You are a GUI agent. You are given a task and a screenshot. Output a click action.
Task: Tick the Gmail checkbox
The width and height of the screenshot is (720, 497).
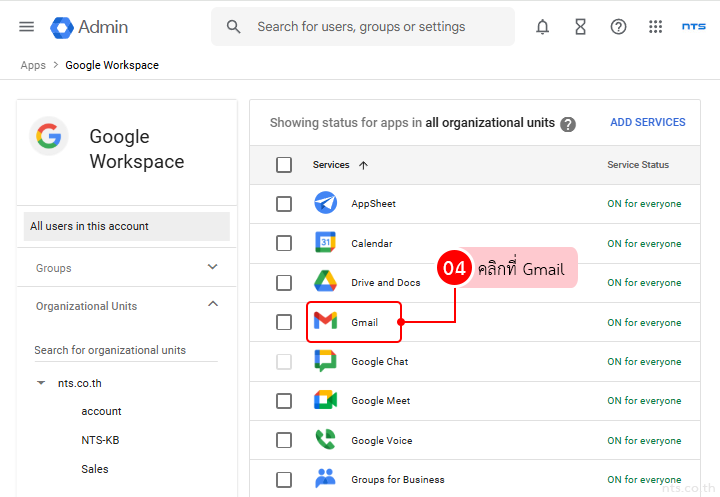click(284, 322)
